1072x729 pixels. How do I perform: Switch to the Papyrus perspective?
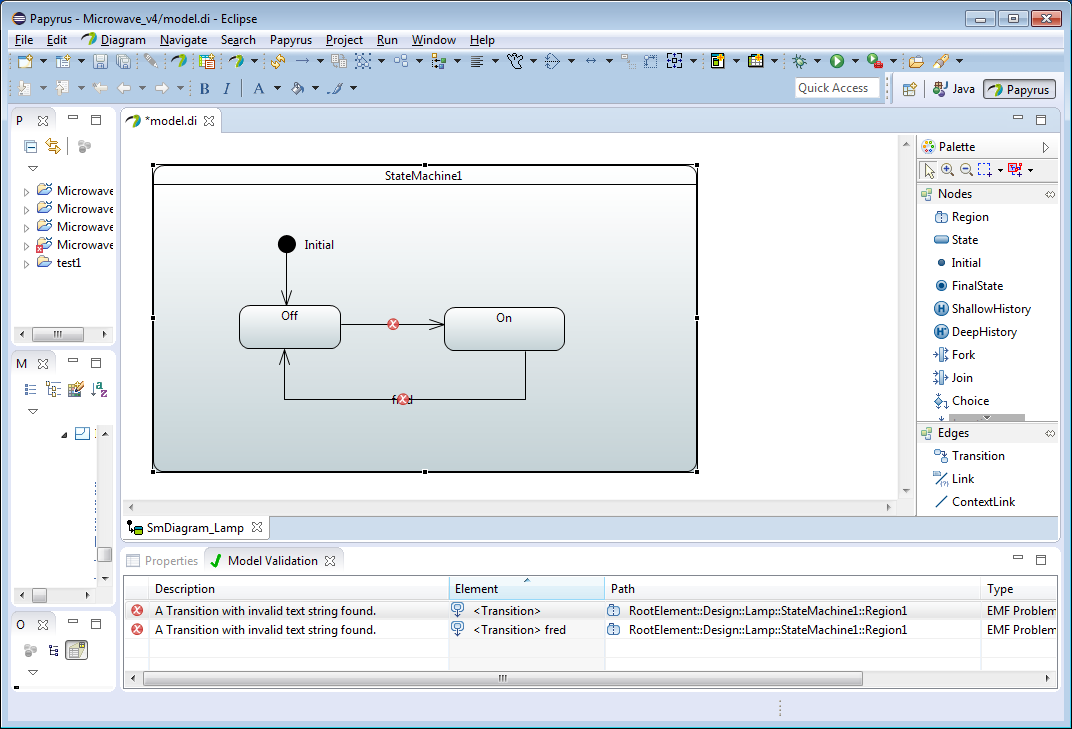coord(1019,90)
